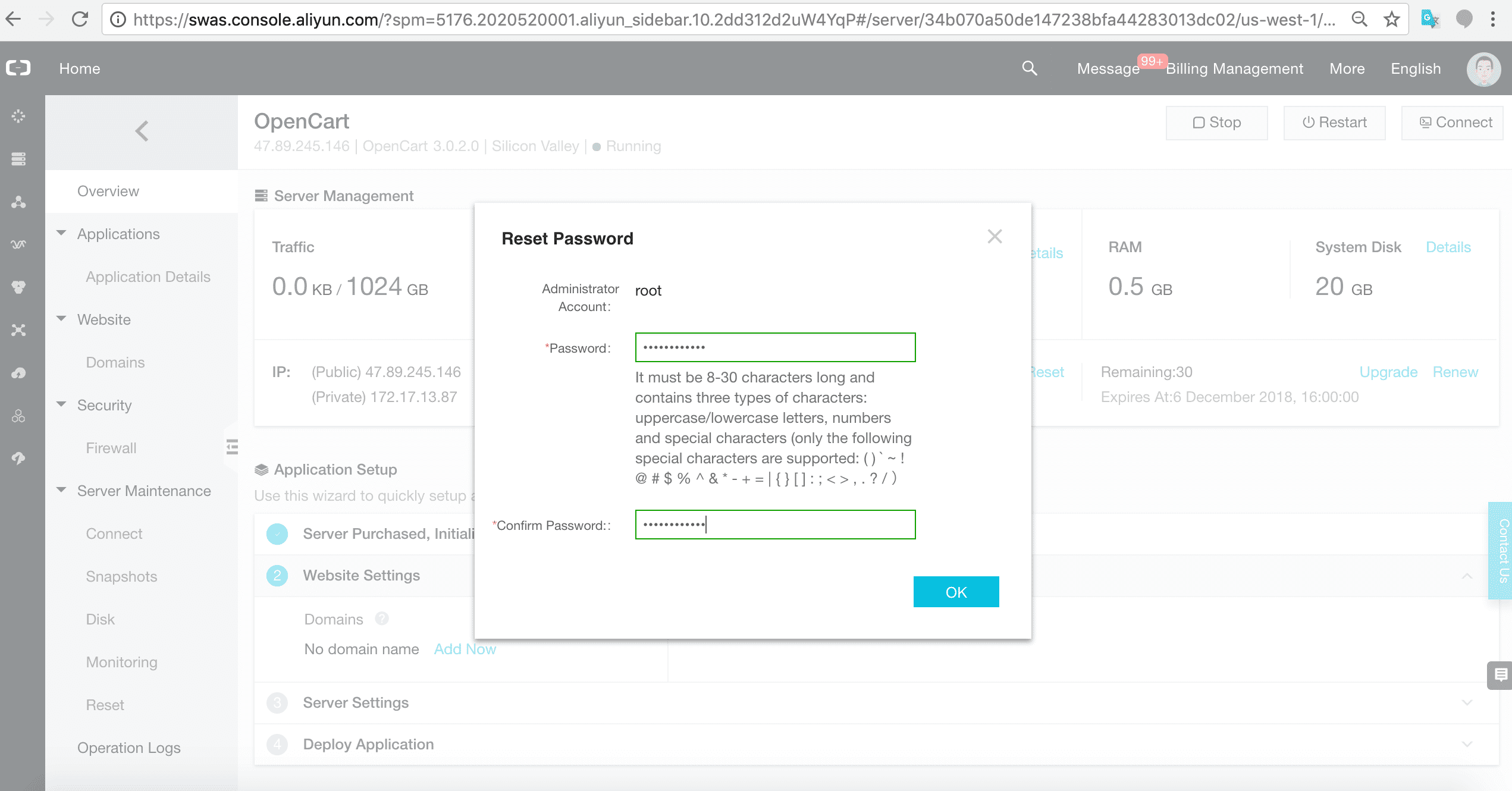Click the sidebar collapse handle icon

coord(232,447)
